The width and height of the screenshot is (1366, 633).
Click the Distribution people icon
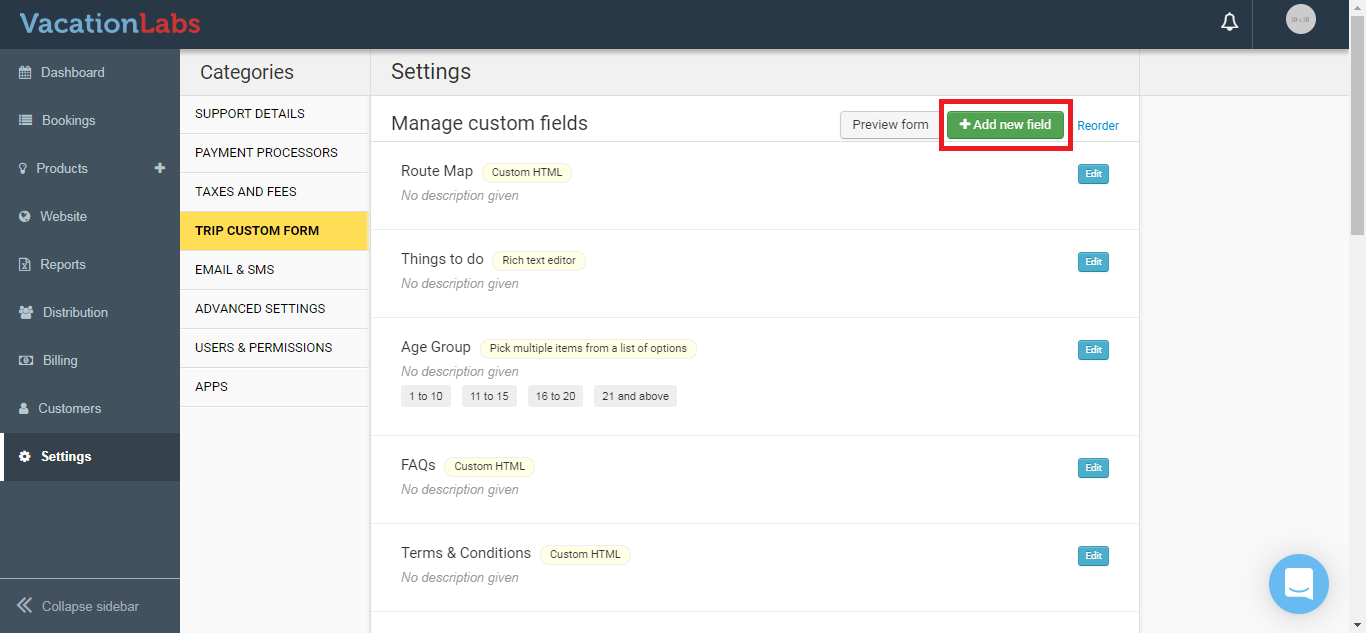point(26,313)
